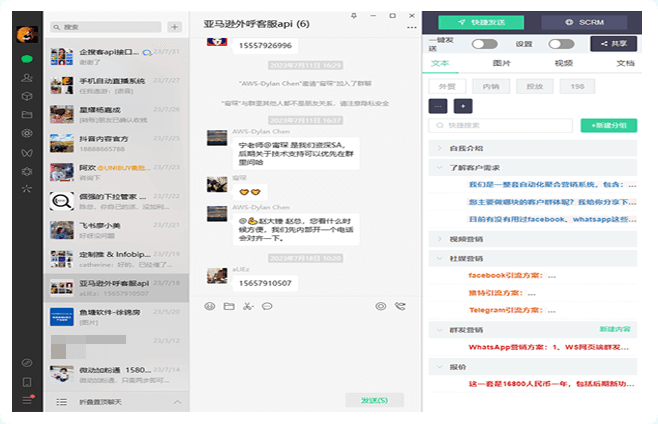Open the emoji picker in chat toolbar

click(x=210, y=306)
